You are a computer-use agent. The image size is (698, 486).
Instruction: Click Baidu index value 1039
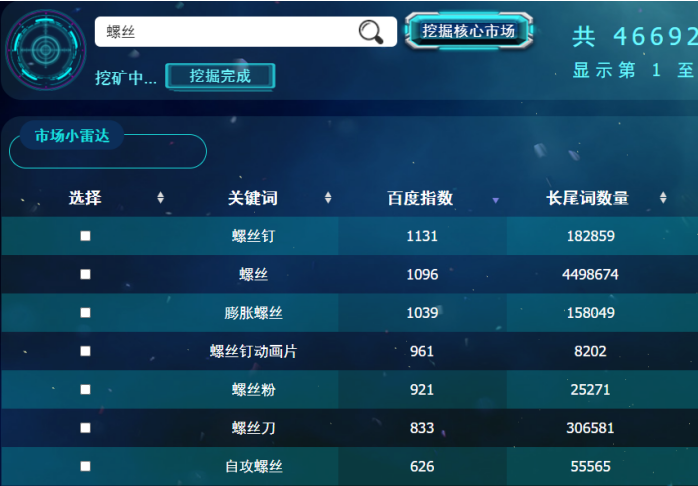pos(422,313)
